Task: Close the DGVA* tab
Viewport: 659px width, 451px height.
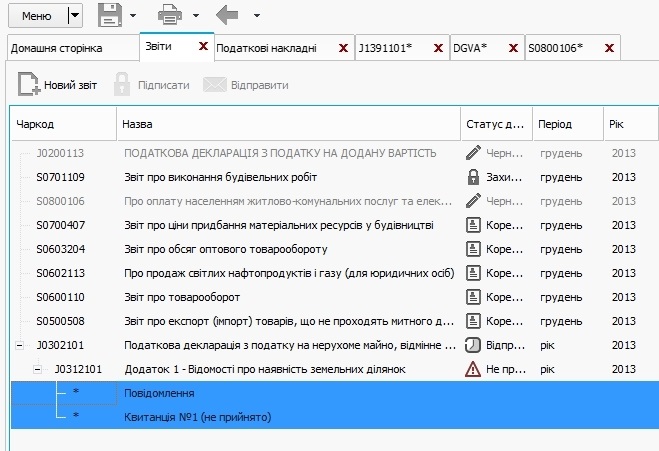Action: coord(513,48)
